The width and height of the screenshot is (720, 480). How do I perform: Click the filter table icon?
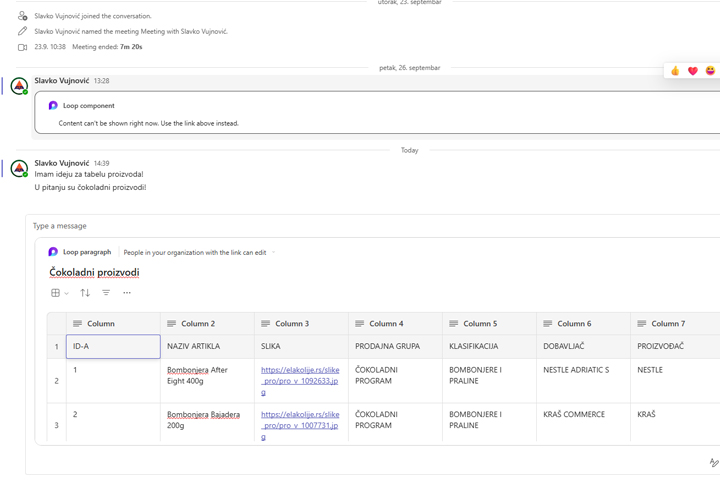coord(106,293)
